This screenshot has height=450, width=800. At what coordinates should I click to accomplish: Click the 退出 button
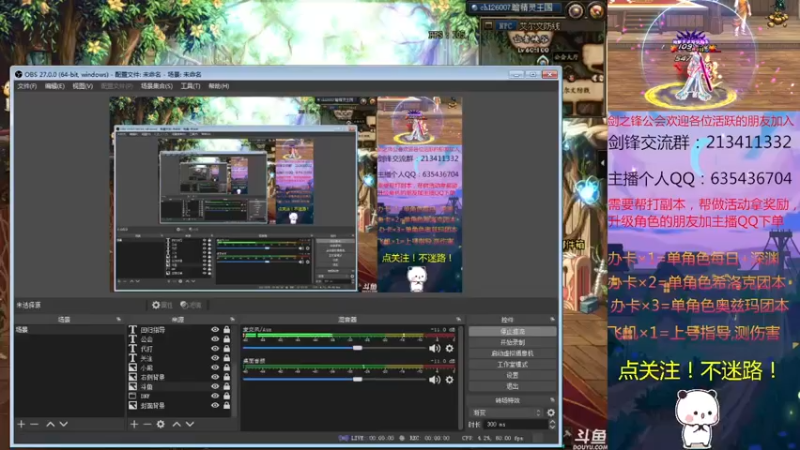click(512, 386)
